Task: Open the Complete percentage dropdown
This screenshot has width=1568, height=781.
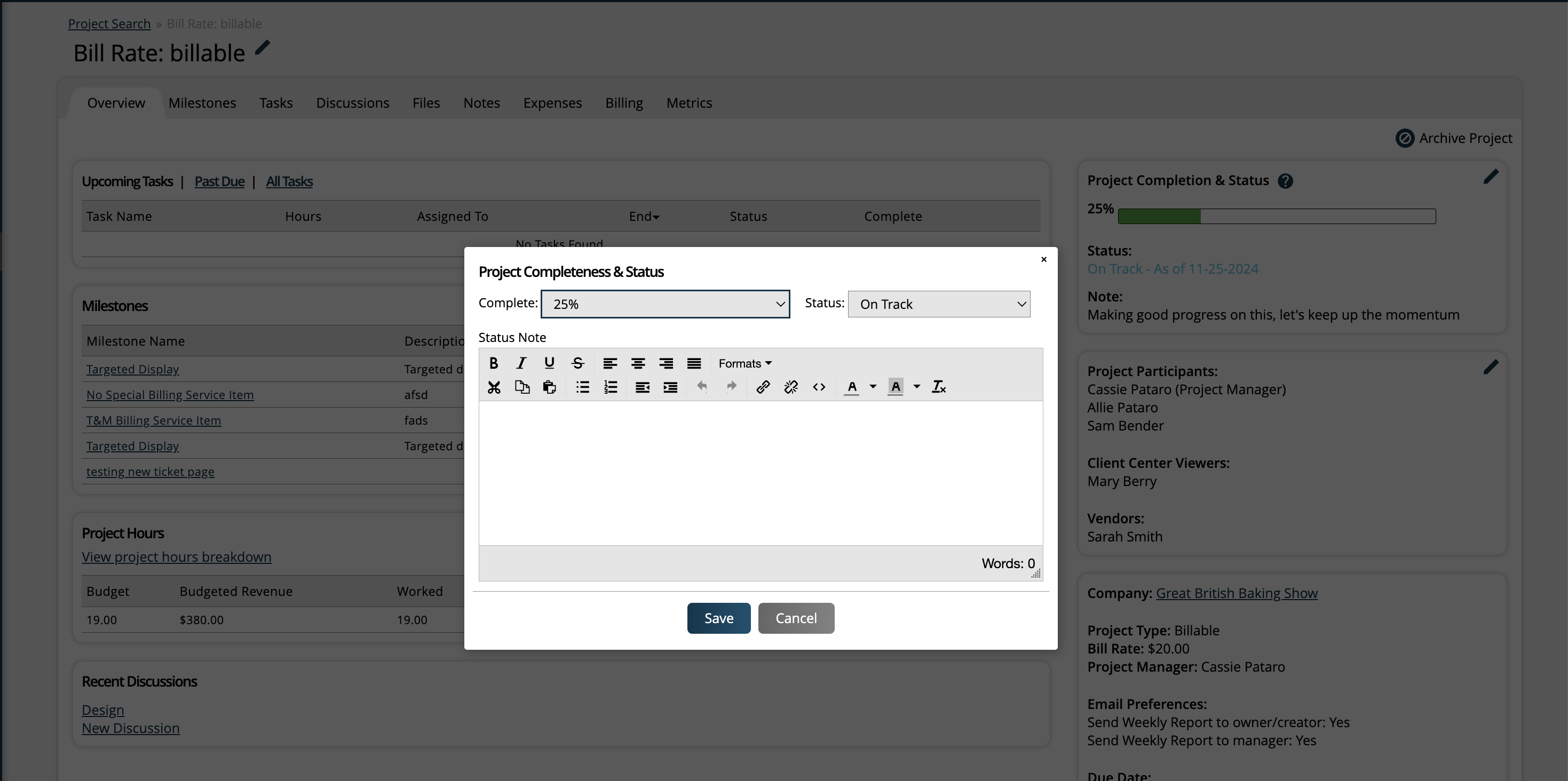Action: 666,304
